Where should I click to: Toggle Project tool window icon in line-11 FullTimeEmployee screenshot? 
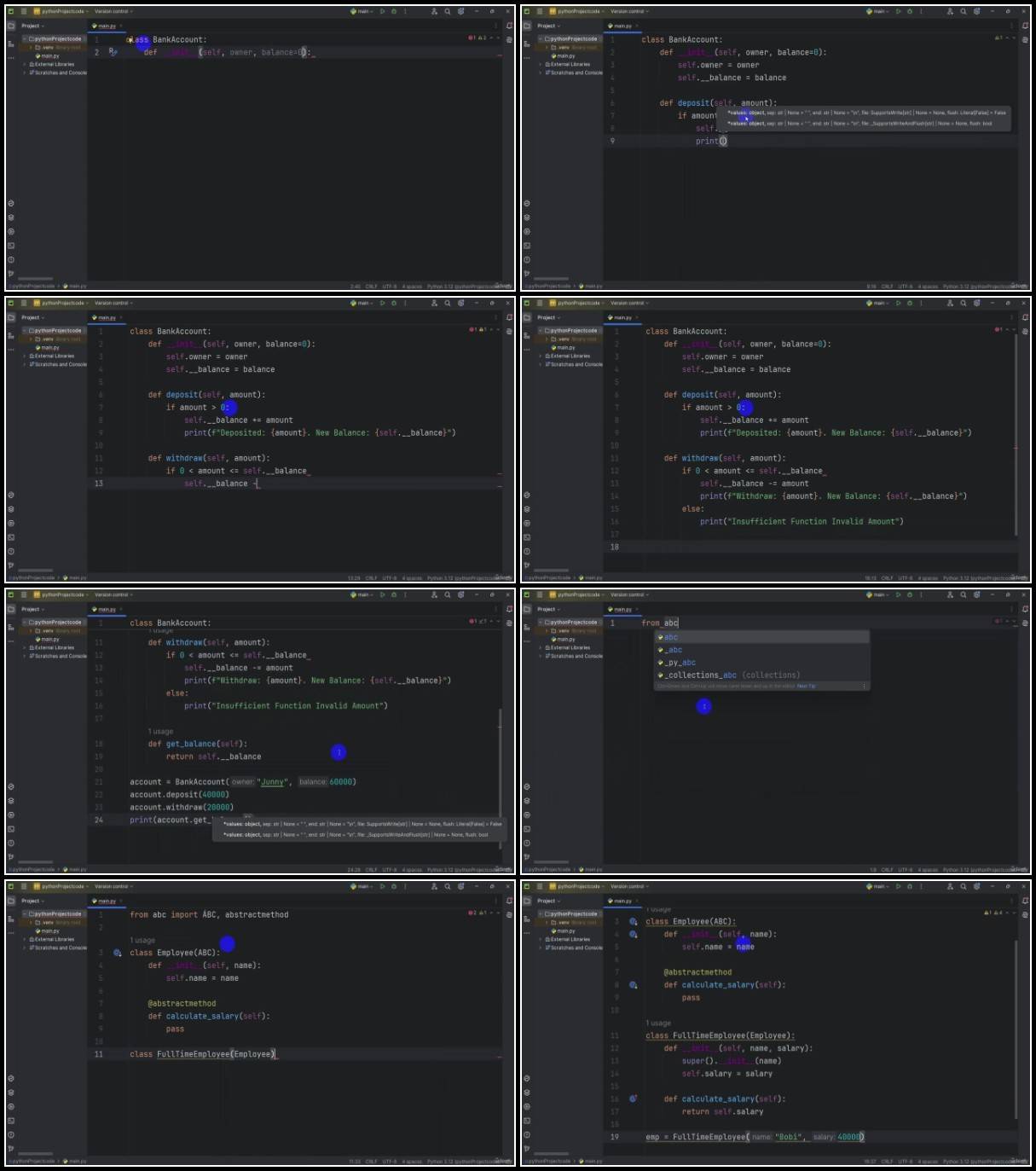click(11, 901)
